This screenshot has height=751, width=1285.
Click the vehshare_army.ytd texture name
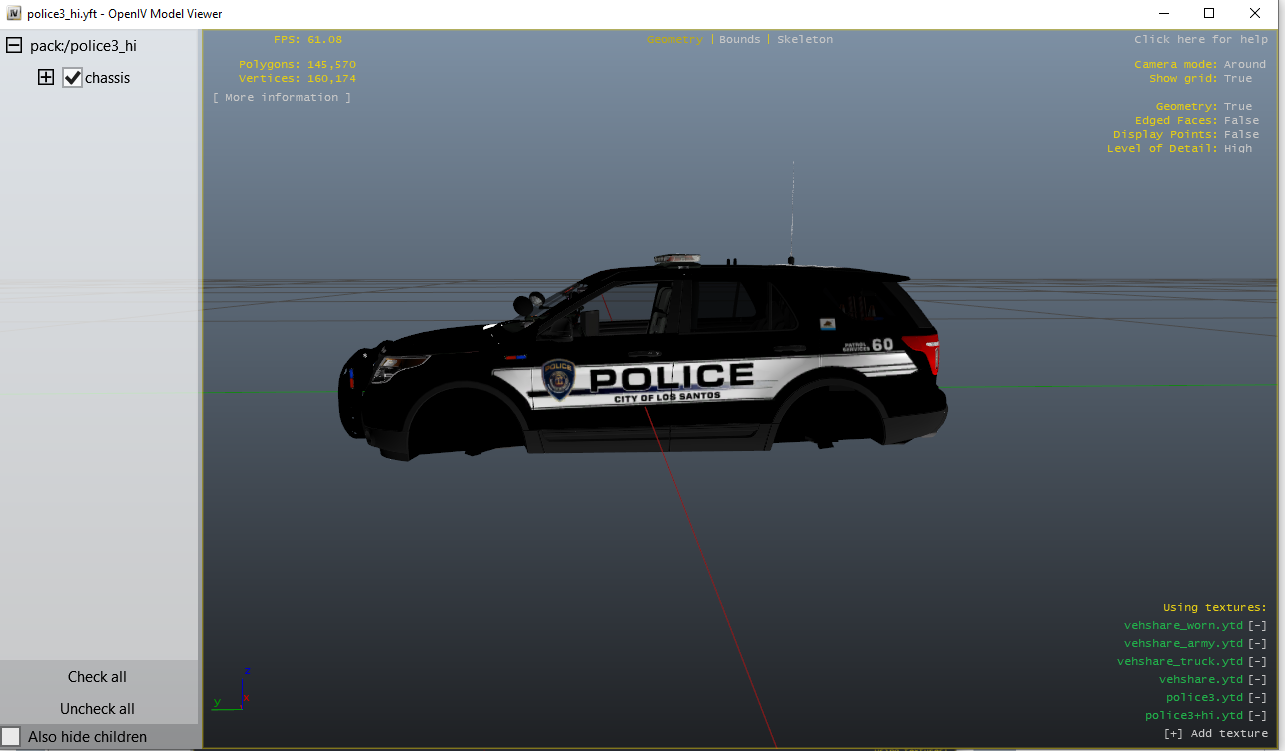tap(1183, 643)
